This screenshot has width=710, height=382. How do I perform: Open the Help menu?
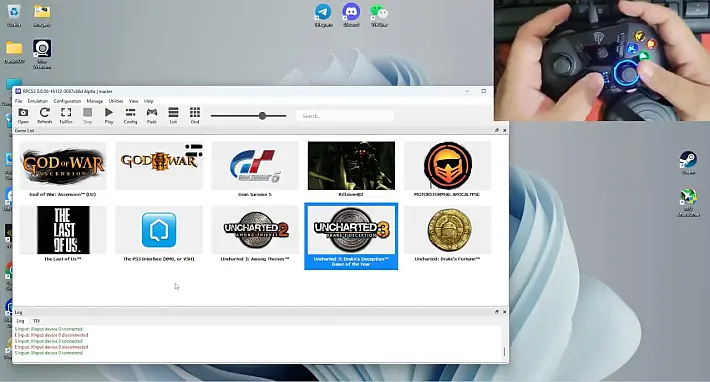point(149,101)
